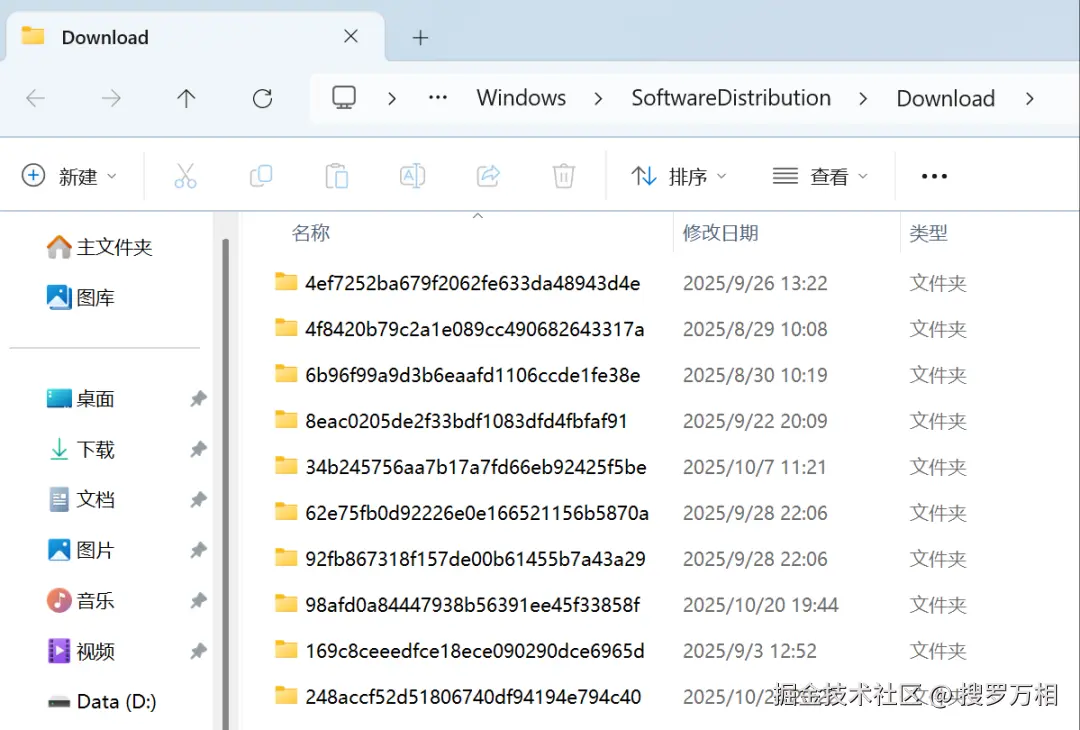Click the Copy icon in toolbar
This screenshot has width=1080, height=730.
click(x=261, y=176)
